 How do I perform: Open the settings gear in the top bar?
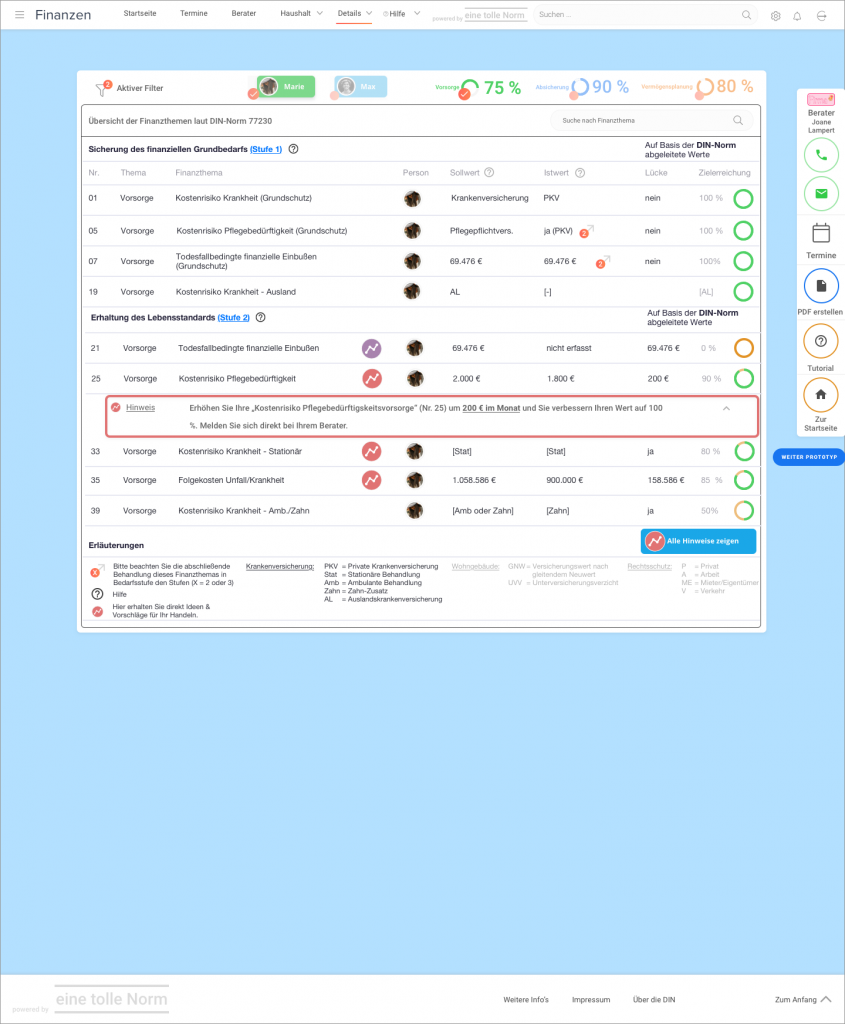776,16
